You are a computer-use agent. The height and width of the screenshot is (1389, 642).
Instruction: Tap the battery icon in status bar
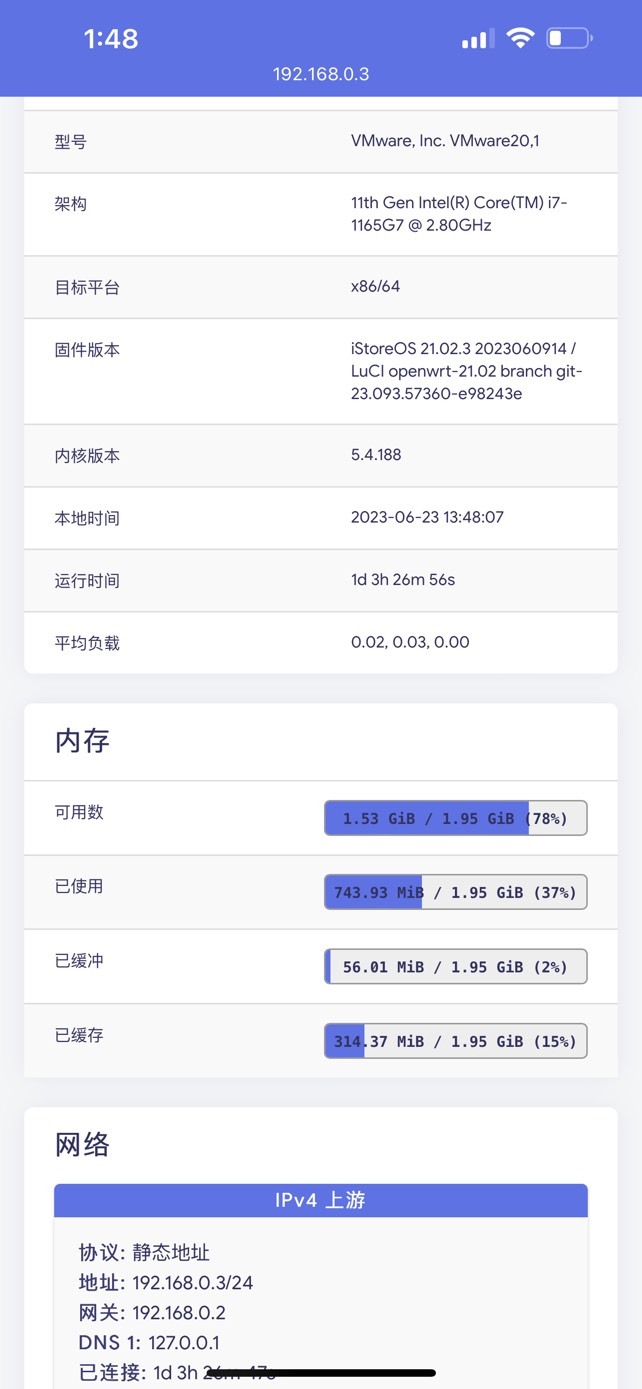tap(569, 39)
